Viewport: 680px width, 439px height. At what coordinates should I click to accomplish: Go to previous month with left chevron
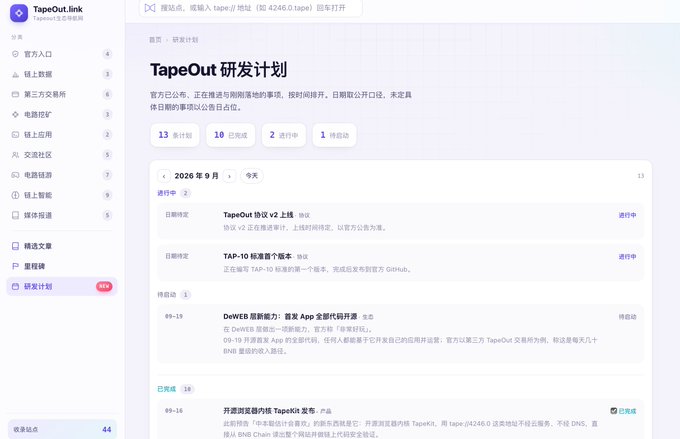click(163, 176)
